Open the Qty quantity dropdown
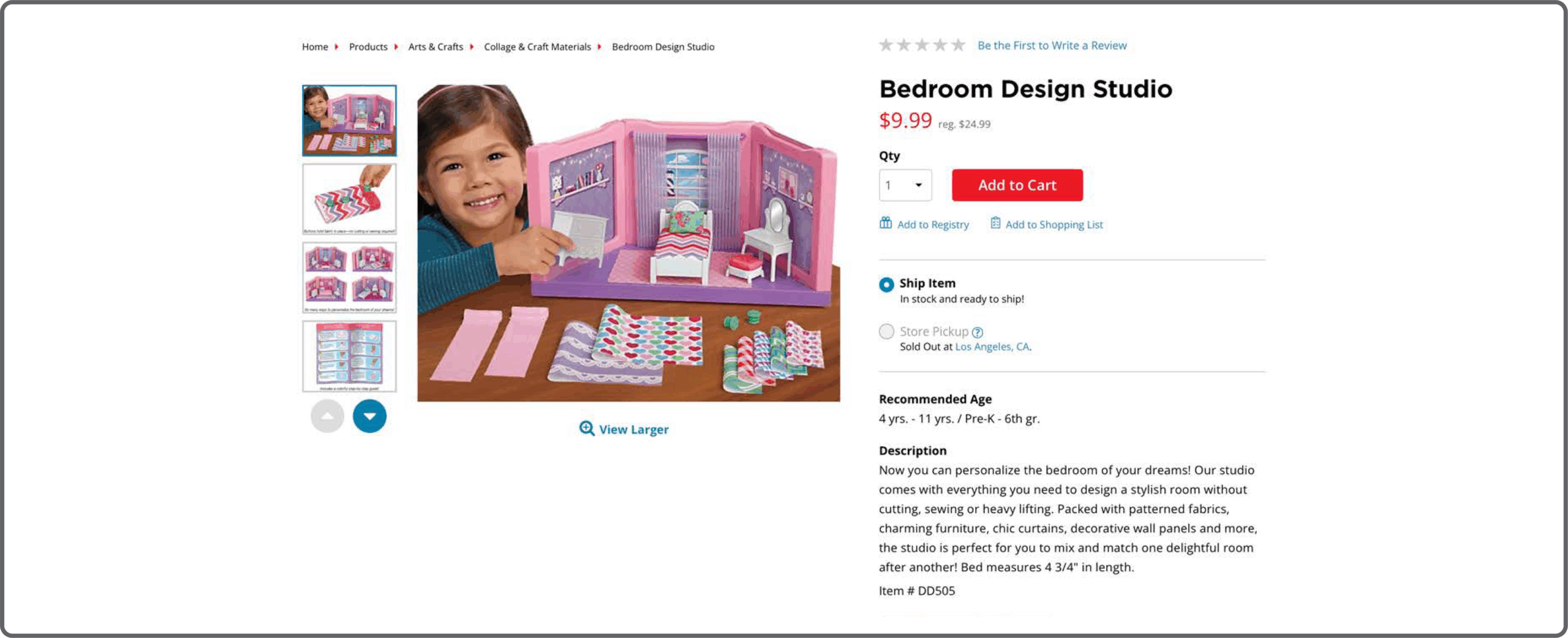The width and height of the screenshot is (1568, 638). [x=905, y=185]
